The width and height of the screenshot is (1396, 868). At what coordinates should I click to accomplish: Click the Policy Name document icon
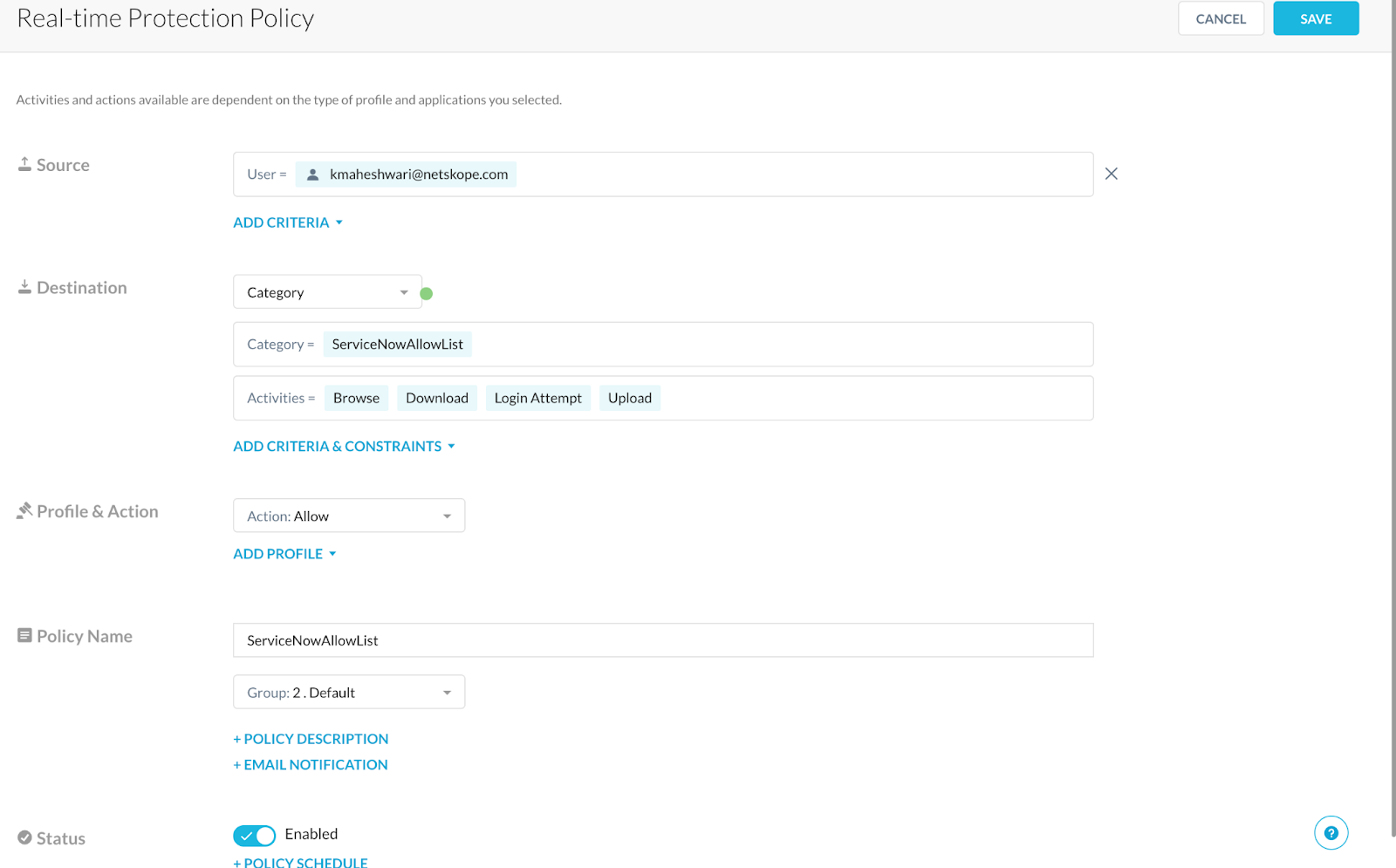(x=24, y=636)
